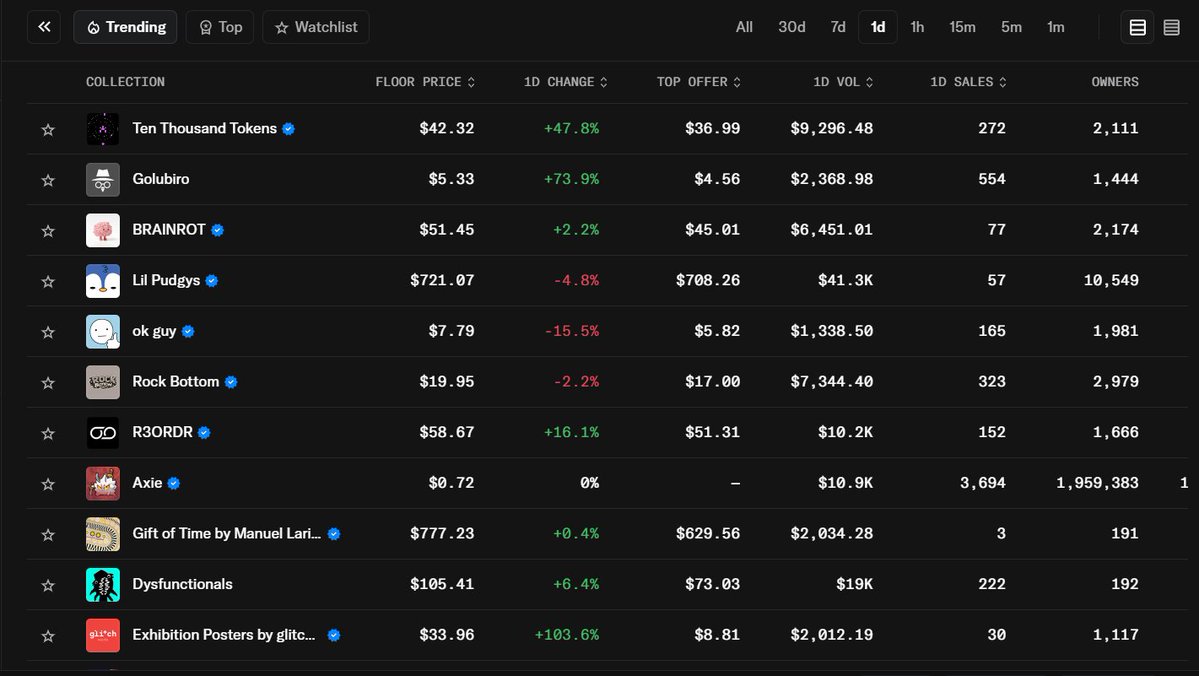Open Lil Pudgys penguin thumbnail
The image size is (1199, 676).
[102, 281]
